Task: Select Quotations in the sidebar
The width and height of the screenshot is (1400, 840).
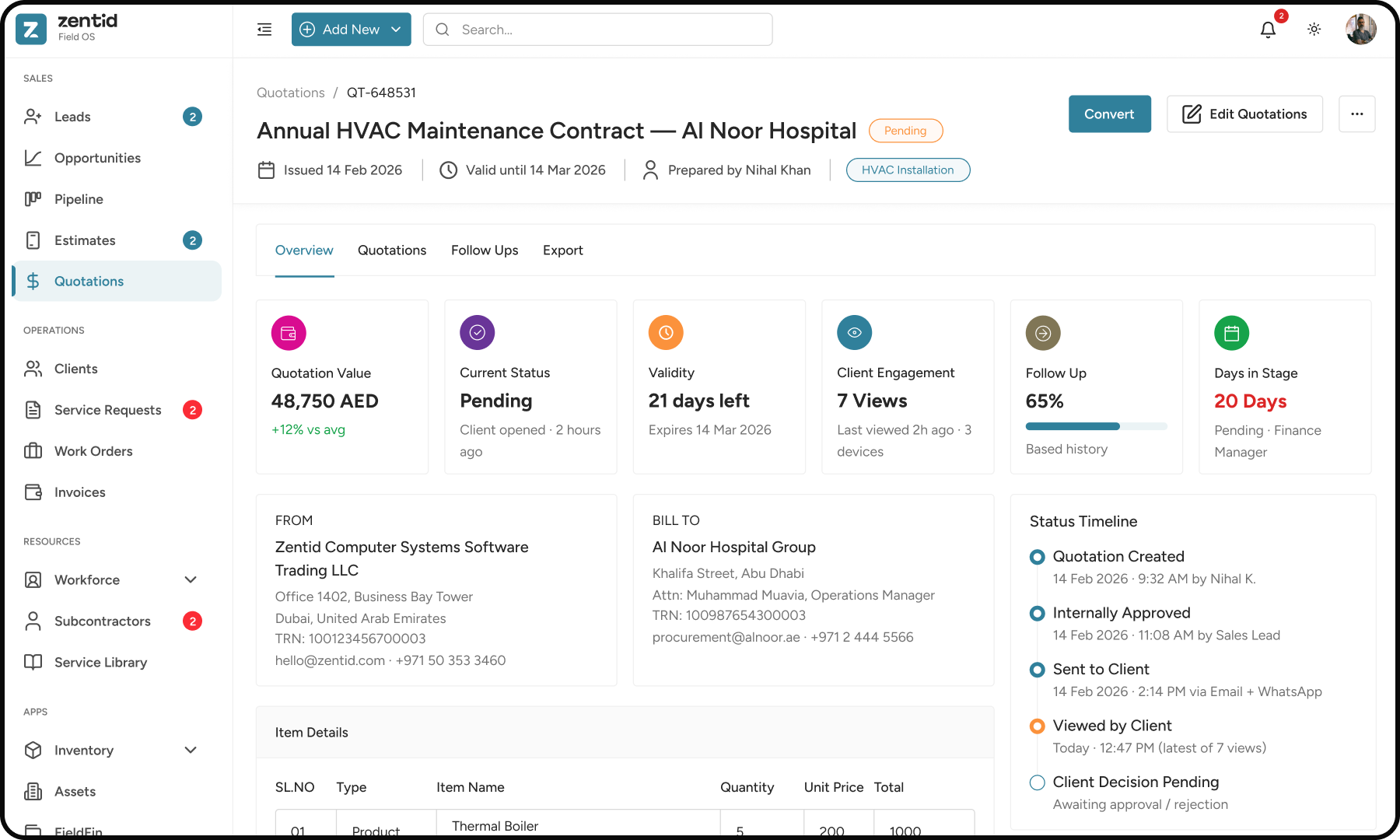Action: pos(117,282)
